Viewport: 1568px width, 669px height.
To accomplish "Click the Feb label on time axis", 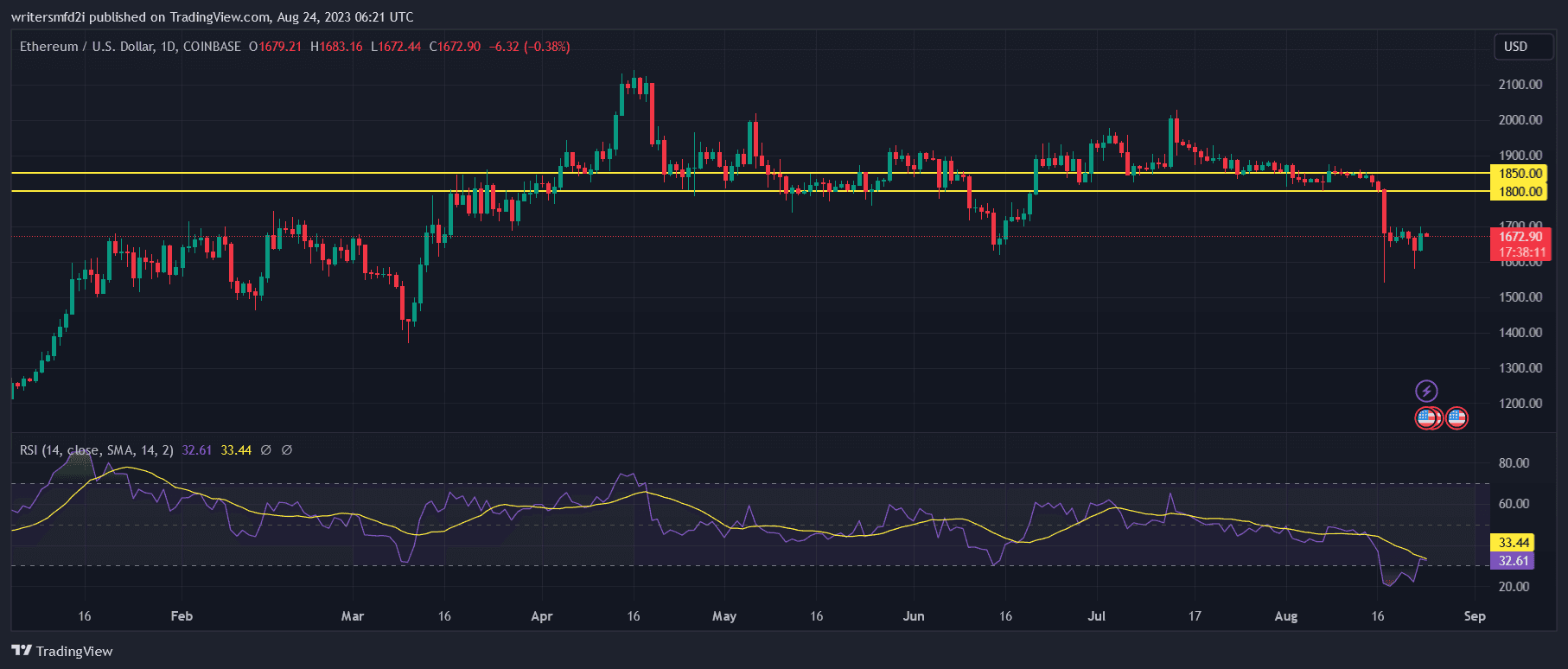I will (182, 616).
